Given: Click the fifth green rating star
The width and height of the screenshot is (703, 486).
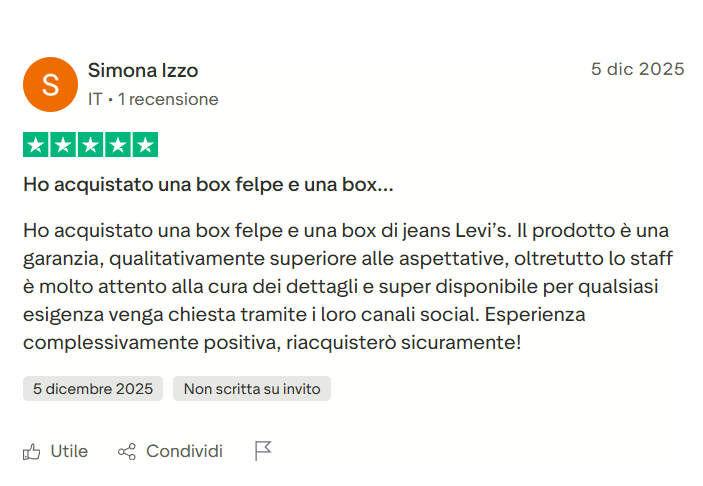Looking at the screenshot, I should 144,145.
